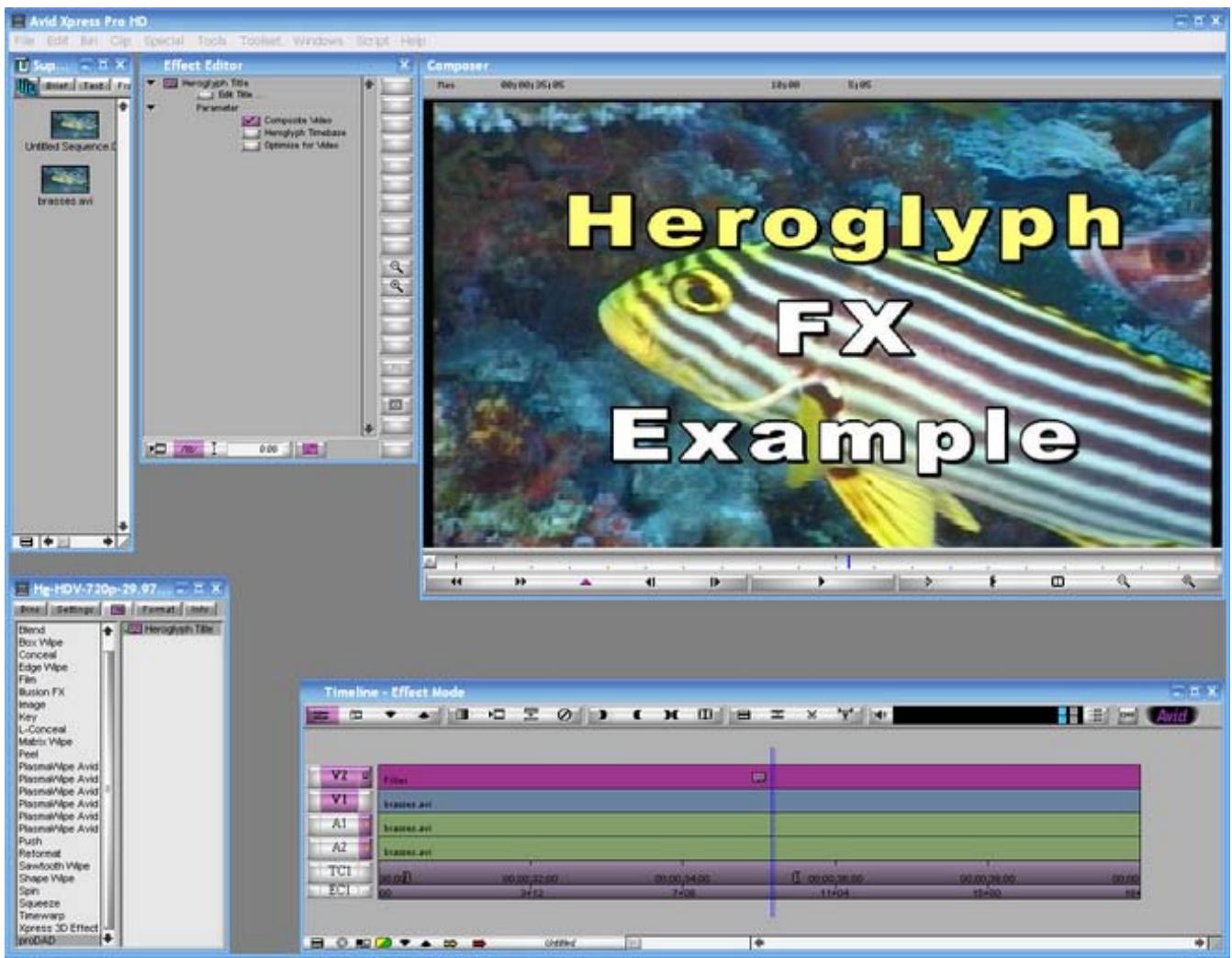The height and width of the screenshot is (958, 1232).
Task: Select the Timewarp effect category
Action: pyautogui.click(x=42, y=916)
